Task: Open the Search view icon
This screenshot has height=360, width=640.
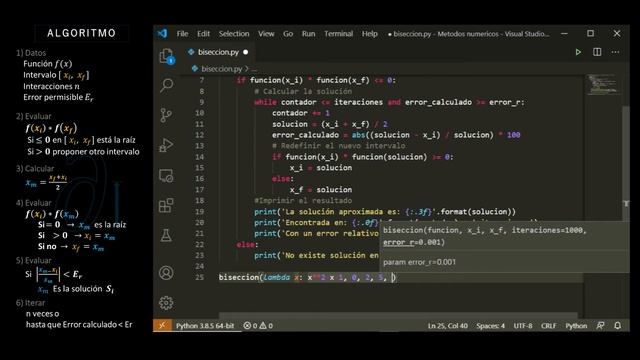Action: point(167,85)
